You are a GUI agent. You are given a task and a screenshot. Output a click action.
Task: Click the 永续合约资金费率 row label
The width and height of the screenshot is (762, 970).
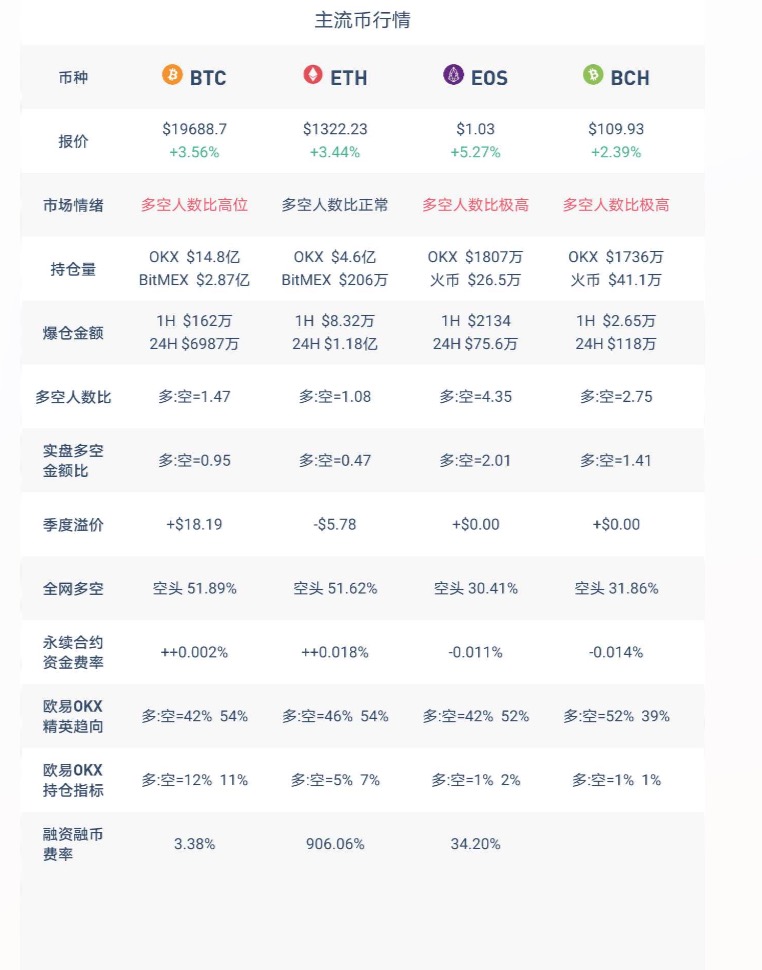click(x=73, y=652)
